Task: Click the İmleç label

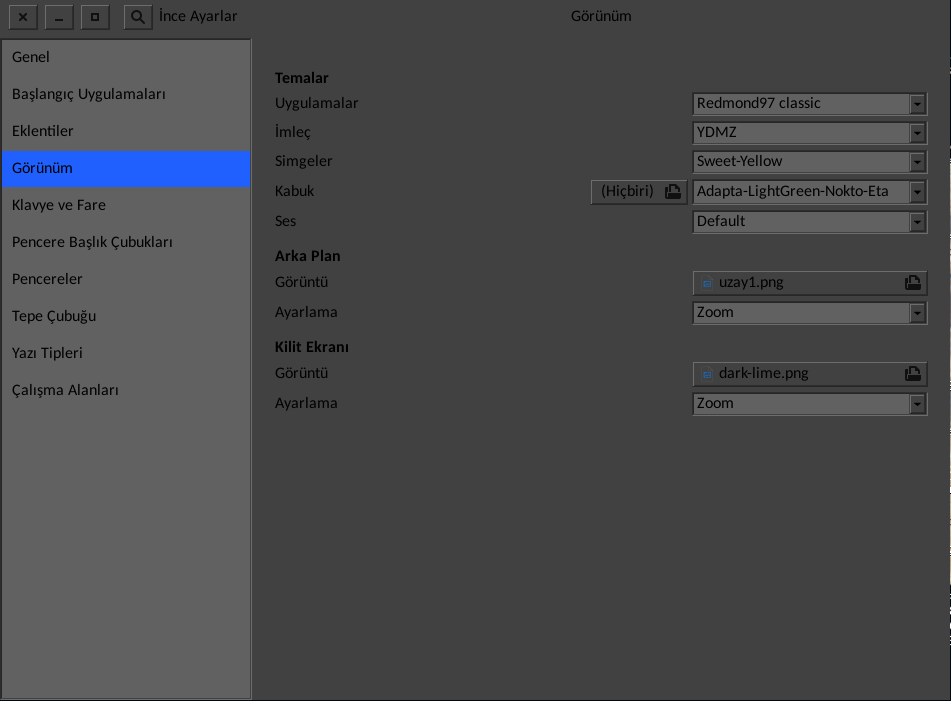Action: coord(292,132)
